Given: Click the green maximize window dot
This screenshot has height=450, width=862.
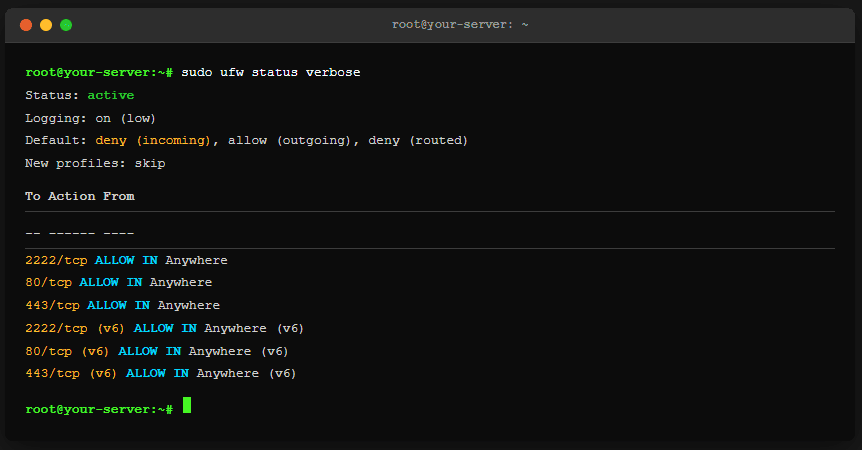Looking at the screenshot, I should pos(66,24).
